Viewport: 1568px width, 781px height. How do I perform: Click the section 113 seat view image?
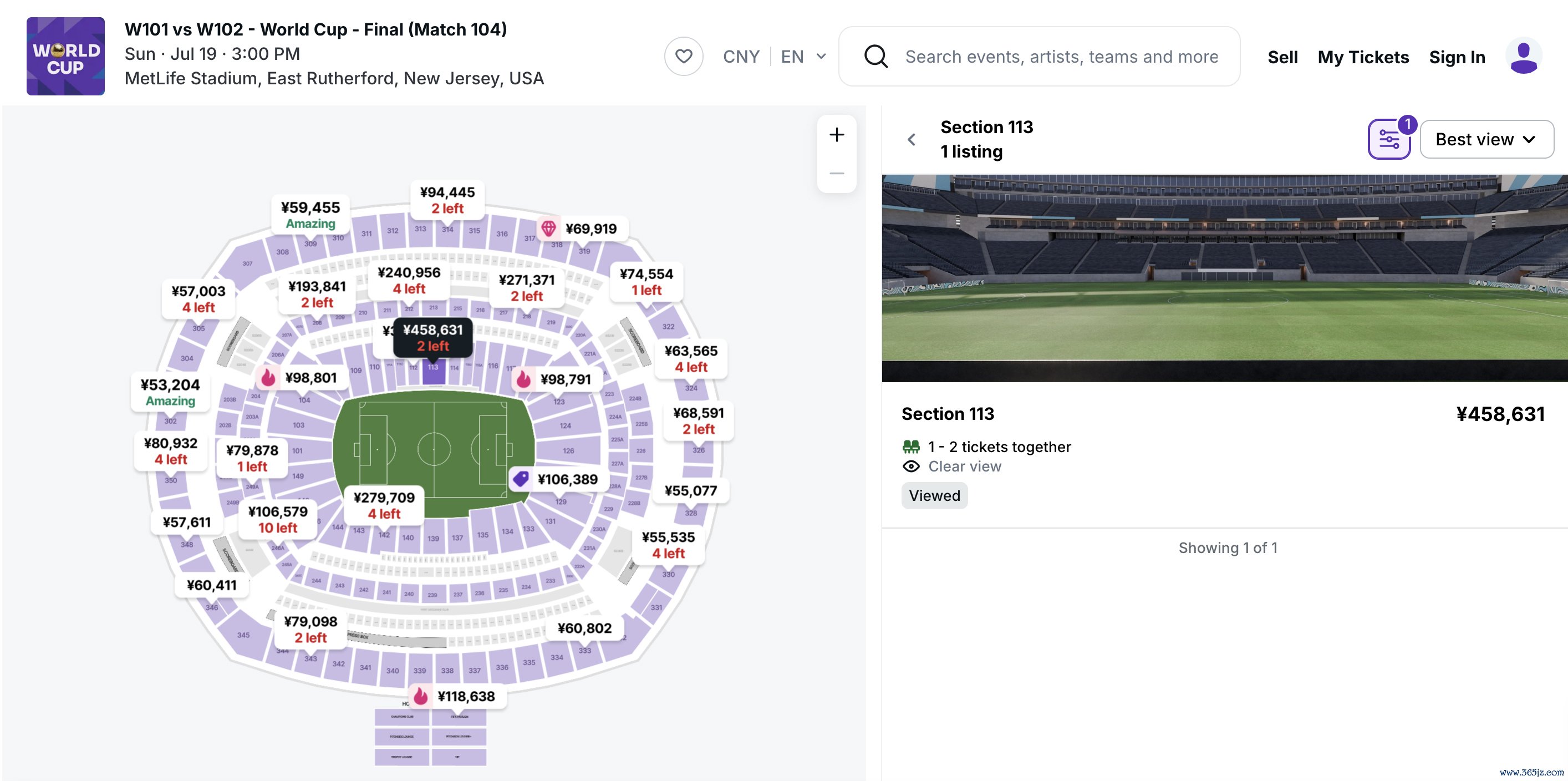click(1224, 278)
